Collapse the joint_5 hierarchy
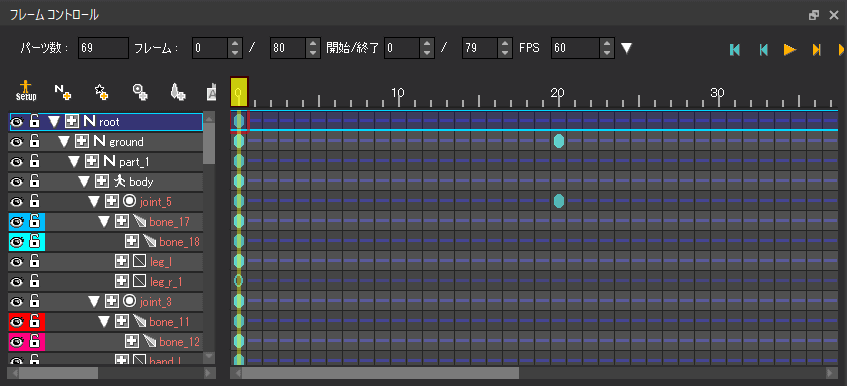The height and width of the screenshot is (386, 847). click(95, 202)
